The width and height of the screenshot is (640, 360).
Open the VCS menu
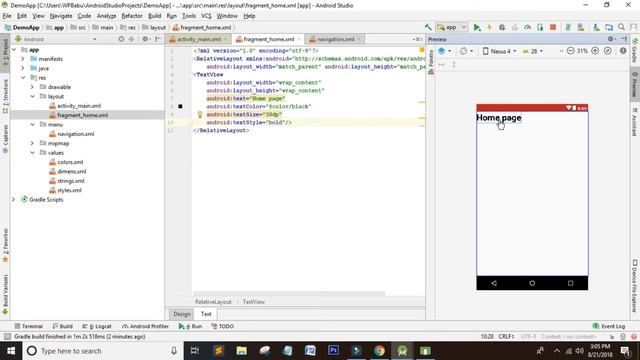click(206, 16)
